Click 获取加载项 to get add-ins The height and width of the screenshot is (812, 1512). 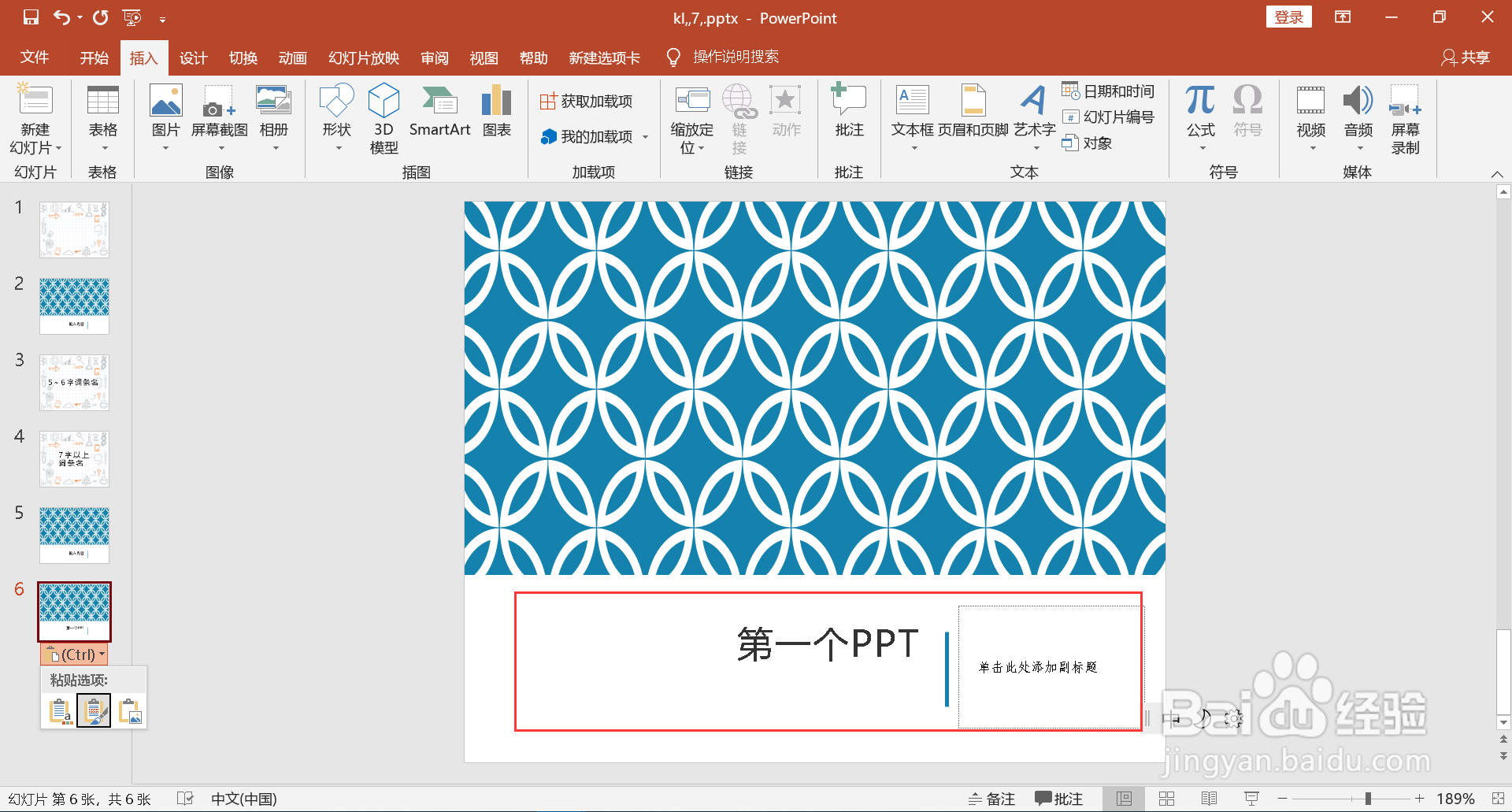click(587, 101)
